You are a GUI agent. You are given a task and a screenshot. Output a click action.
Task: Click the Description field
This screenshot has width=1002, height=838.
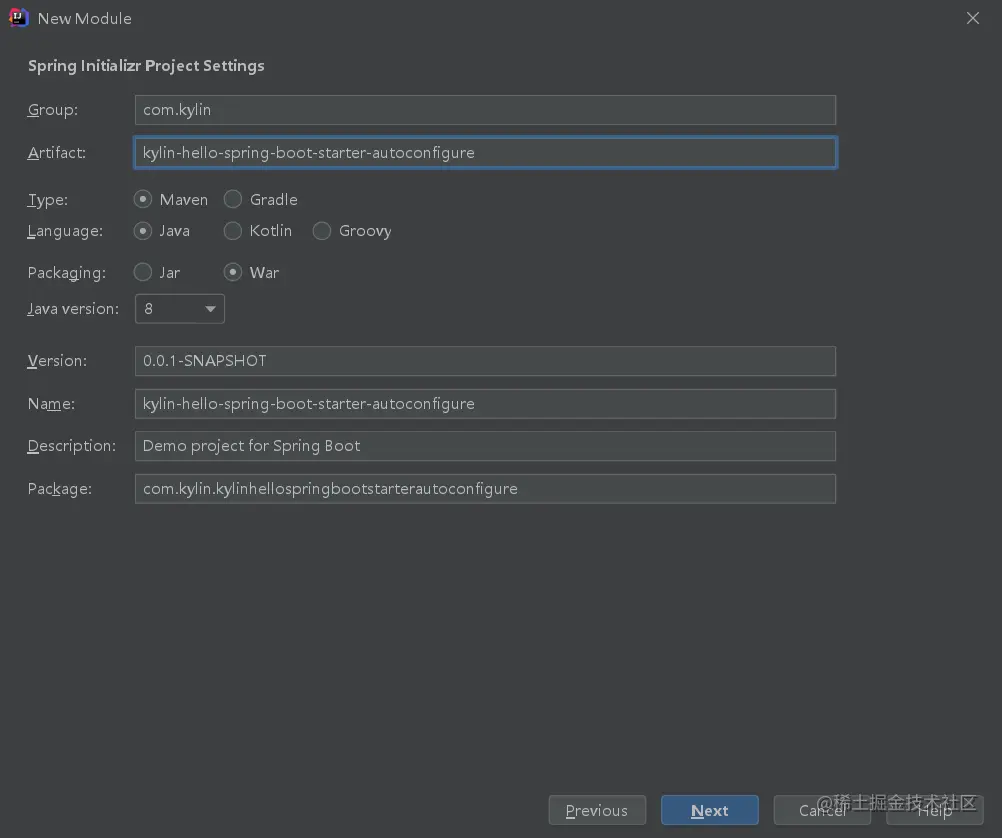pyautogui.click(x=485, y=446)
